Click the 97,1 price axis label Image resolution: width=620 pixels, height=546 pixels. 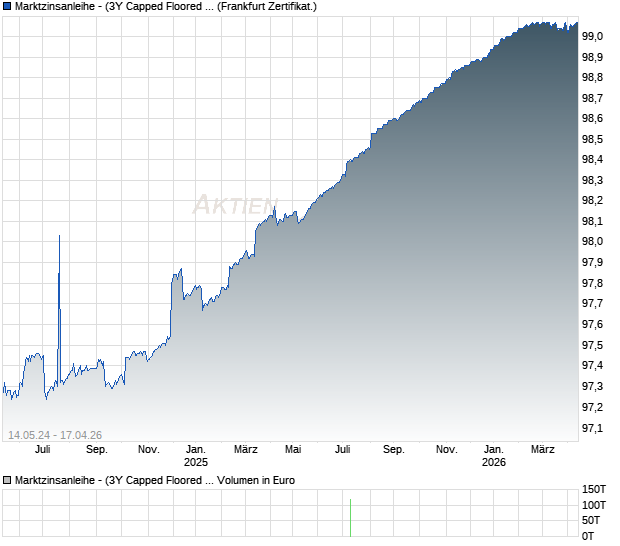593,428
